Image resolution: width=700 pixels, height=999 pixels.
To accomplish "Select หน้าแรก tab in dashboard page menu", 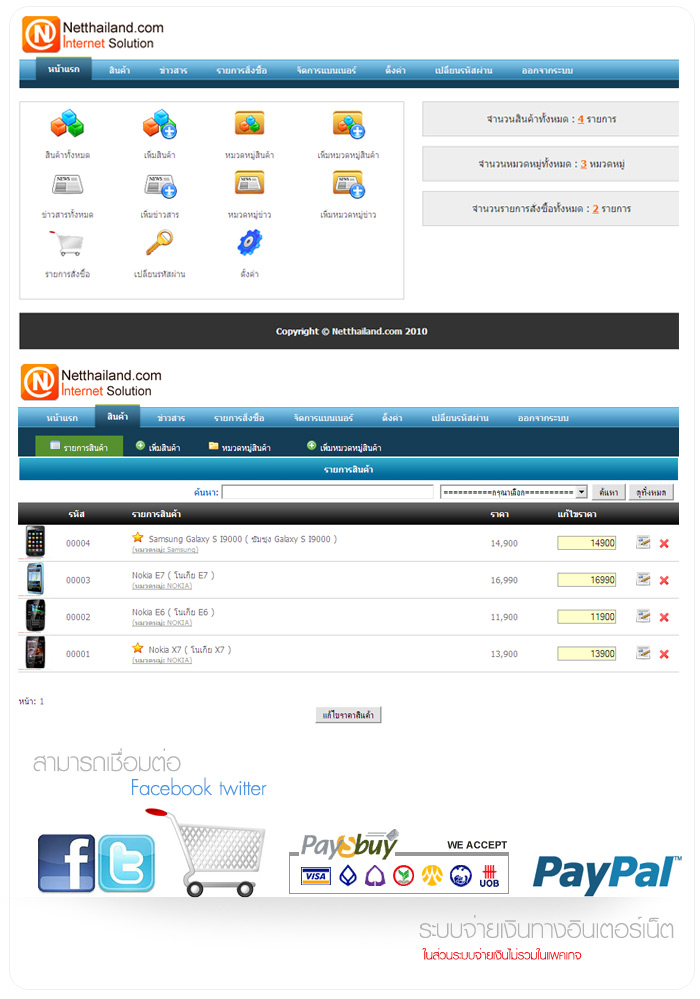I will (64, 69).
